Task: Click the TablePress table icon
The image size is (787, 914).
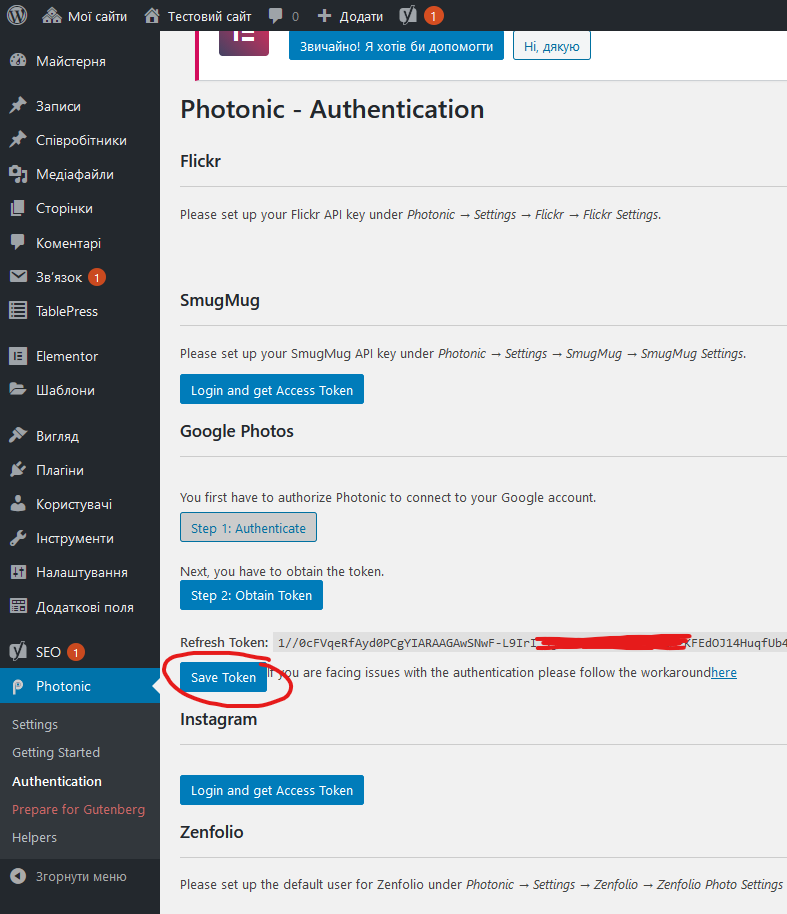Action: click(x=18, y=311)
